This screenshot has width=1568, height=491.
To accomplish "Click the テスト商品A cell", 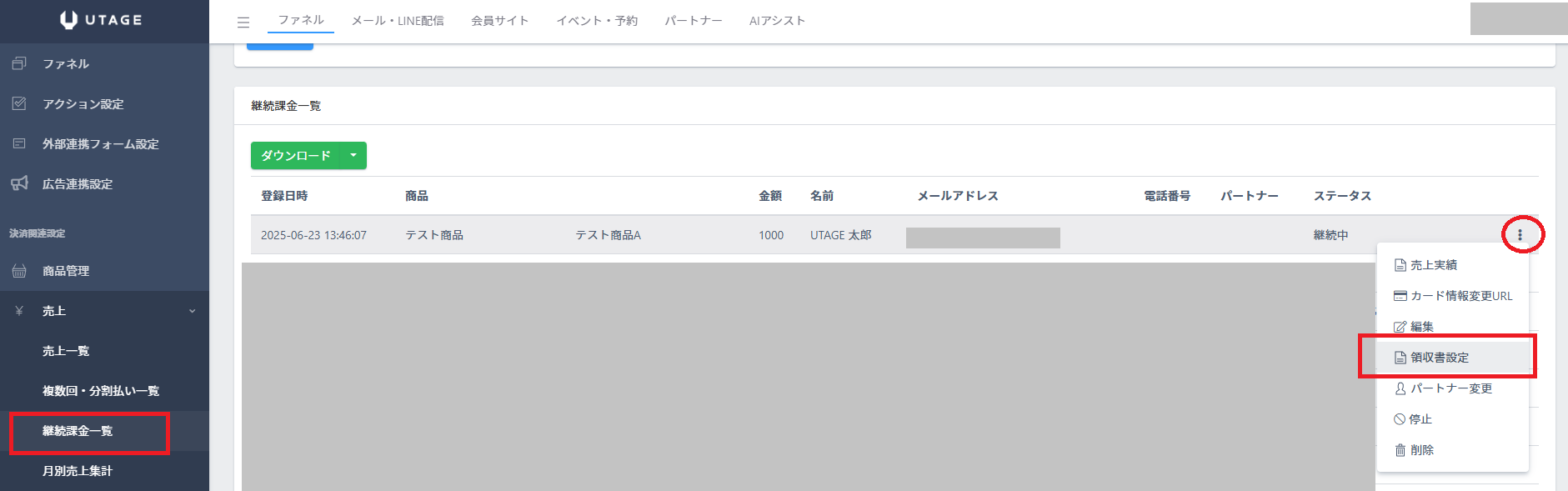I will (608, 235).
